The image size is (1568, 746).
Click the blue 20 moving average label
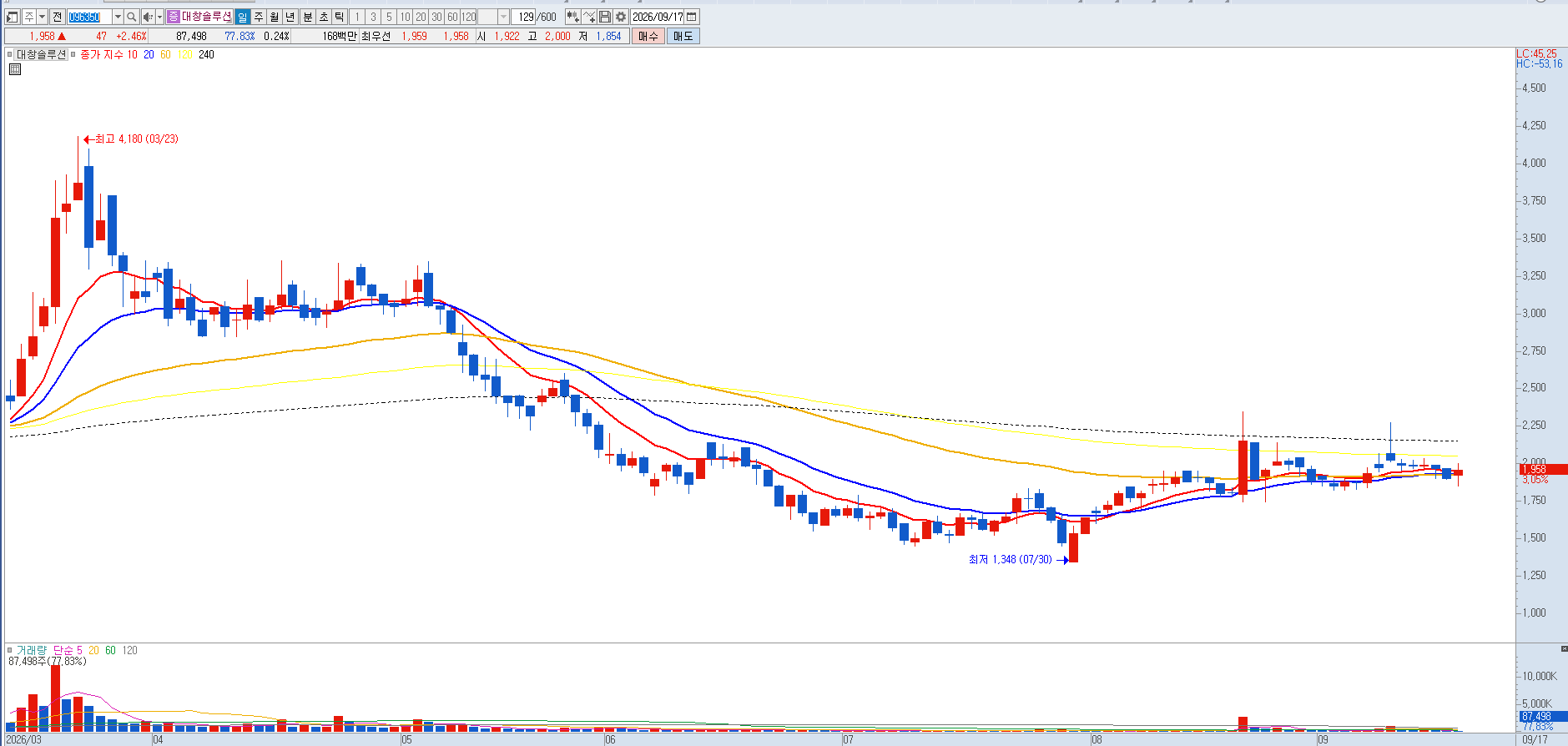pos(149,54)
